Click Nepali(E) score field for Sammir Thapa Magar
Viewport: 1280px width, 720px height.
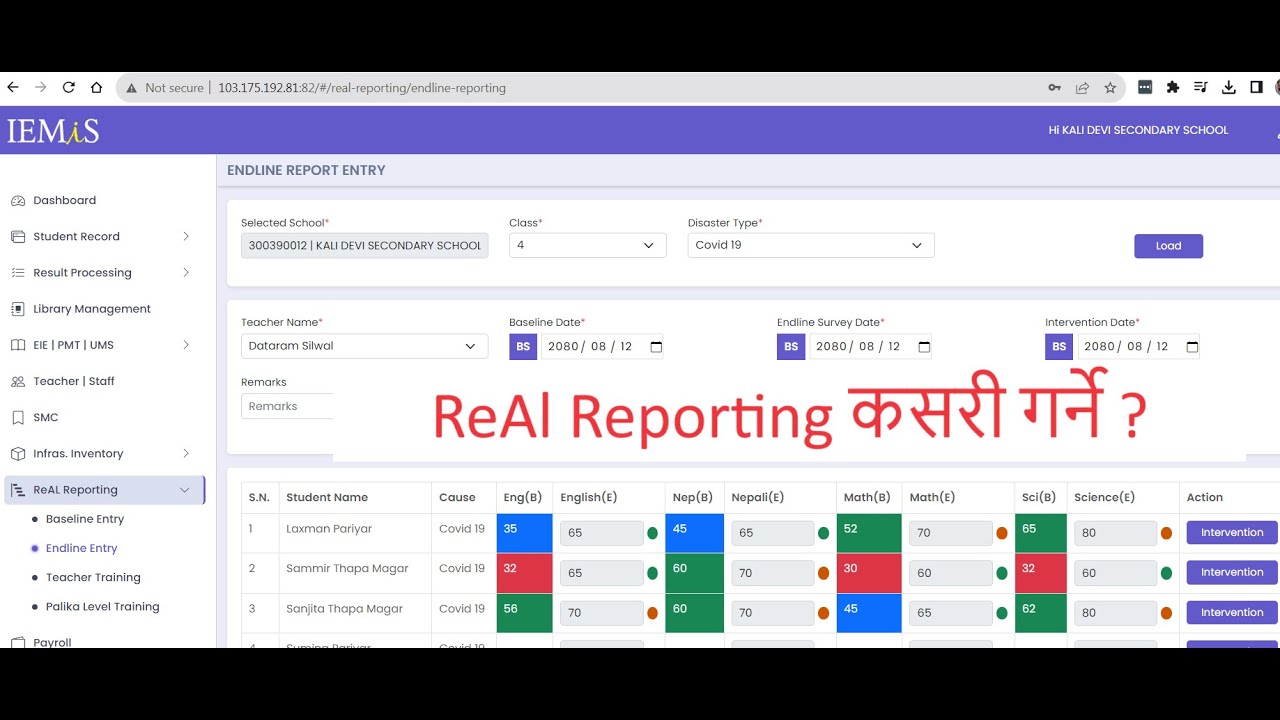[x=772, y=573]
